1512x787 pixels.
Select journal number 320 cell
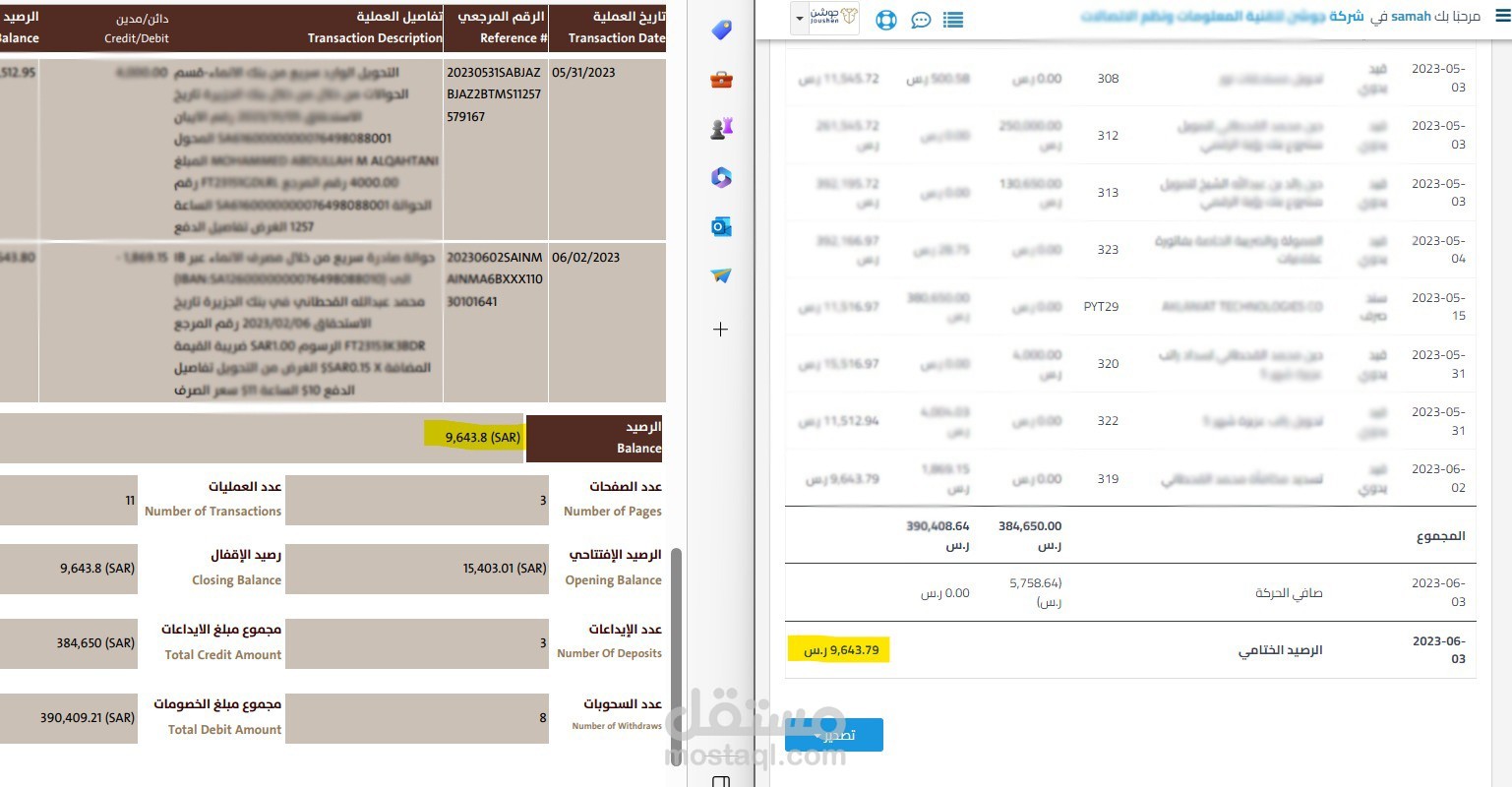(x=1108, y=364)
